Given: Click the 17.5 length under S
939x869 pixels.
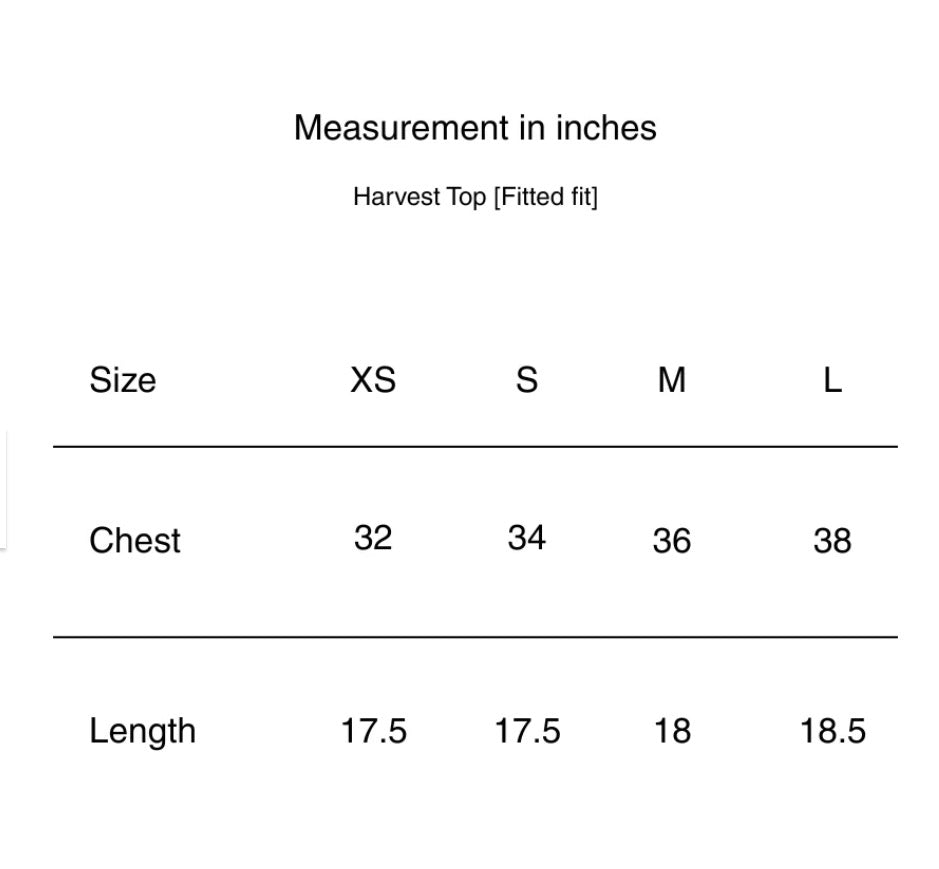Looking at the screenshot, I should click(527, 731).
